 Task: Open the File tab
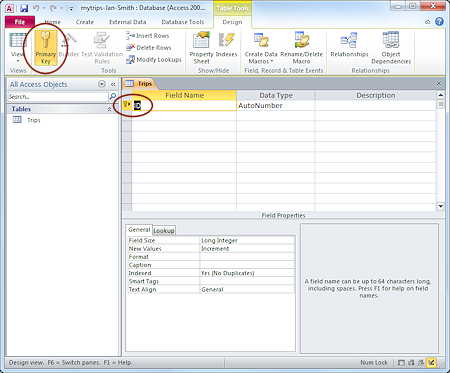(x=20, y=22)
